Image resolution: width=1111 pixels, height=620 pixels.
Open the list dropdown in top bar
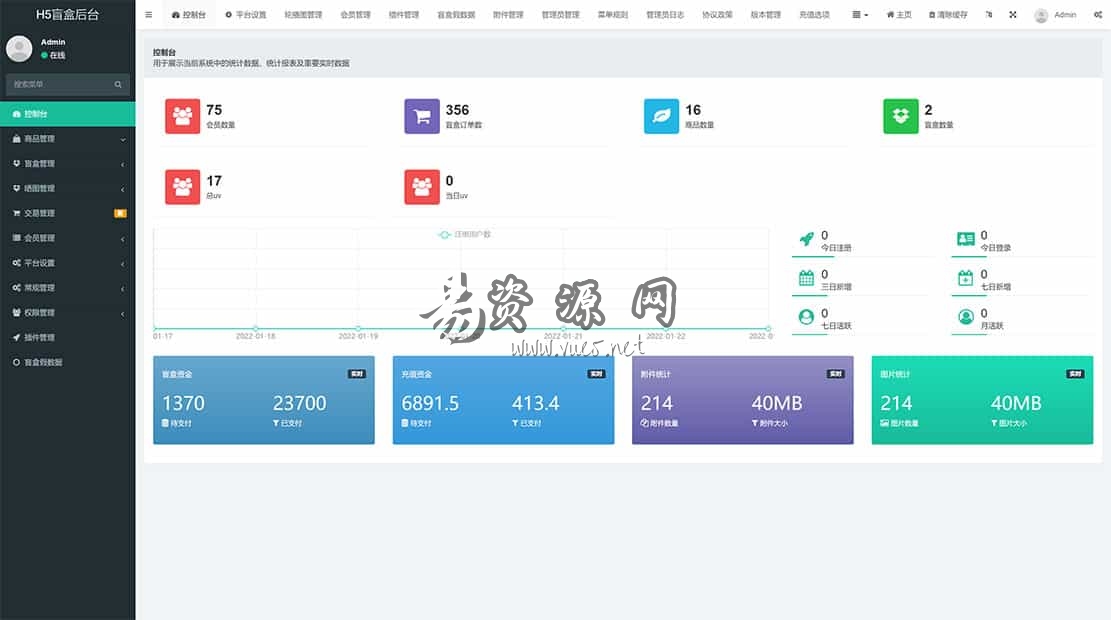(859, 14)
